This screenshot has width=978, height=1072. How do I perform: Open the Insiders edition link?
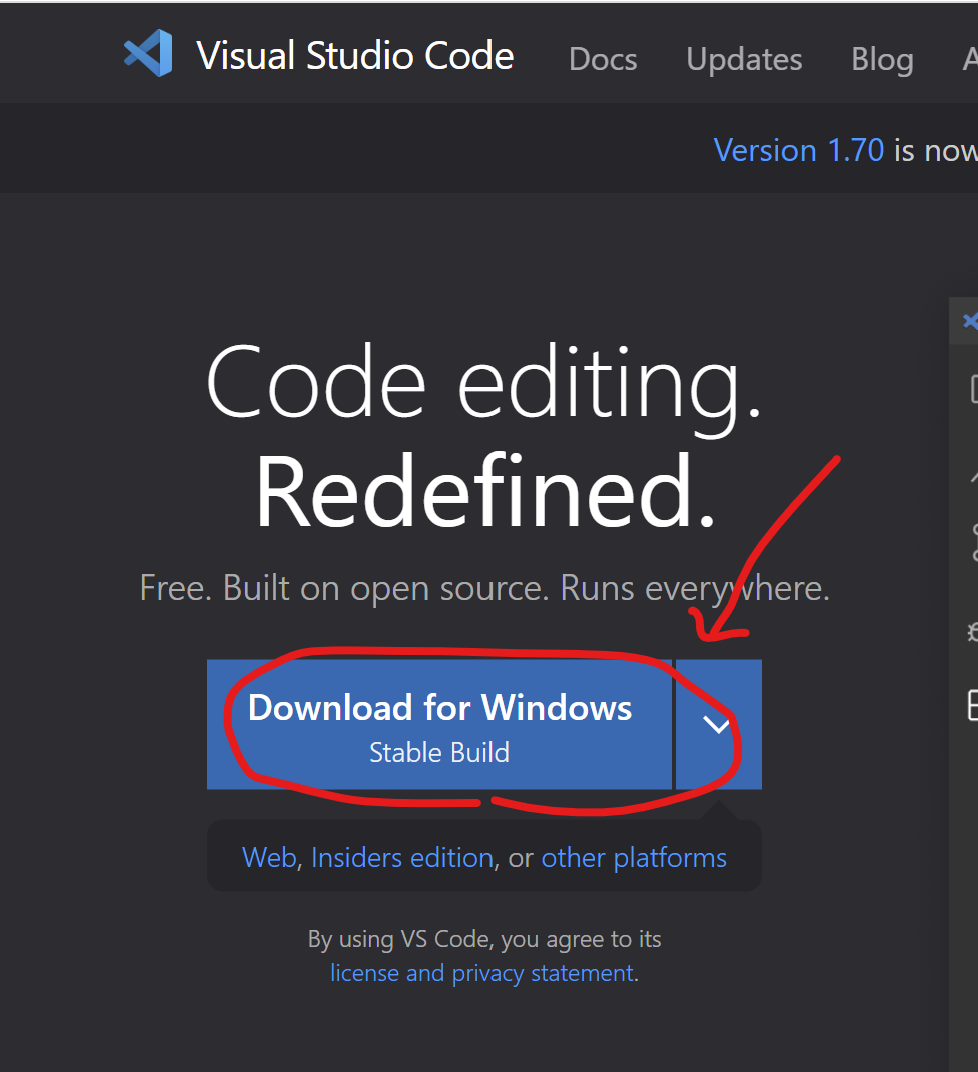(x=402, y=858)
